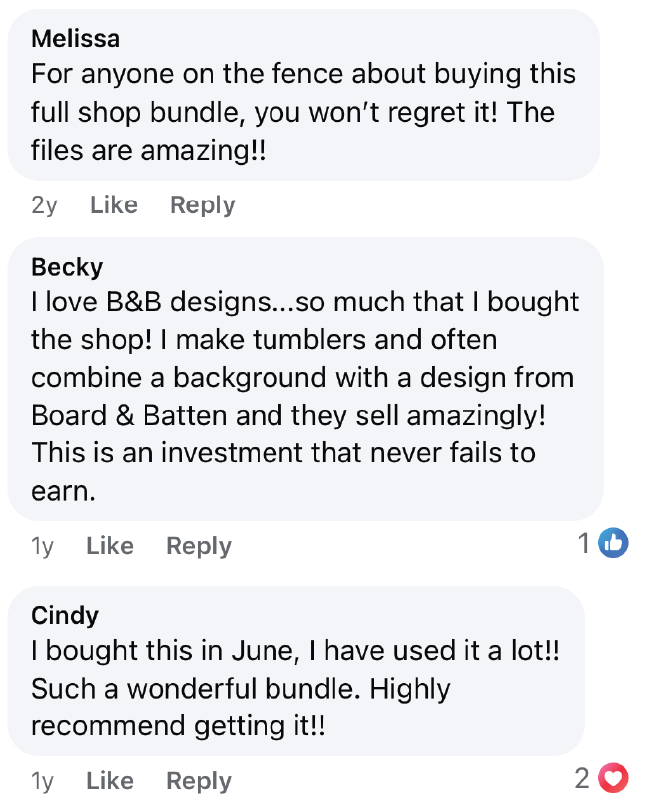Click the blue thumbs-up reaction icon

click(x=612, y=543)
